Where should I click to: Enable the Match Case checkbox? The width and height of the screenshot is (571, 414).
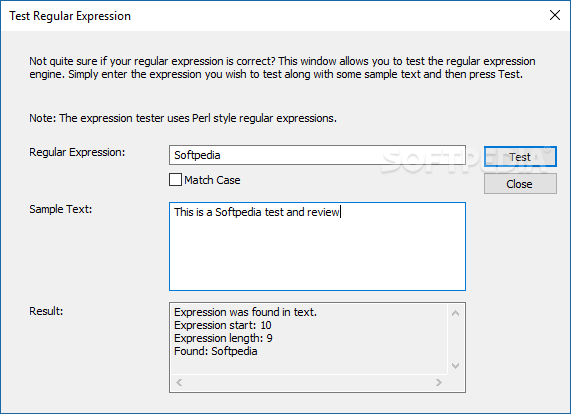tap(175, 180)
